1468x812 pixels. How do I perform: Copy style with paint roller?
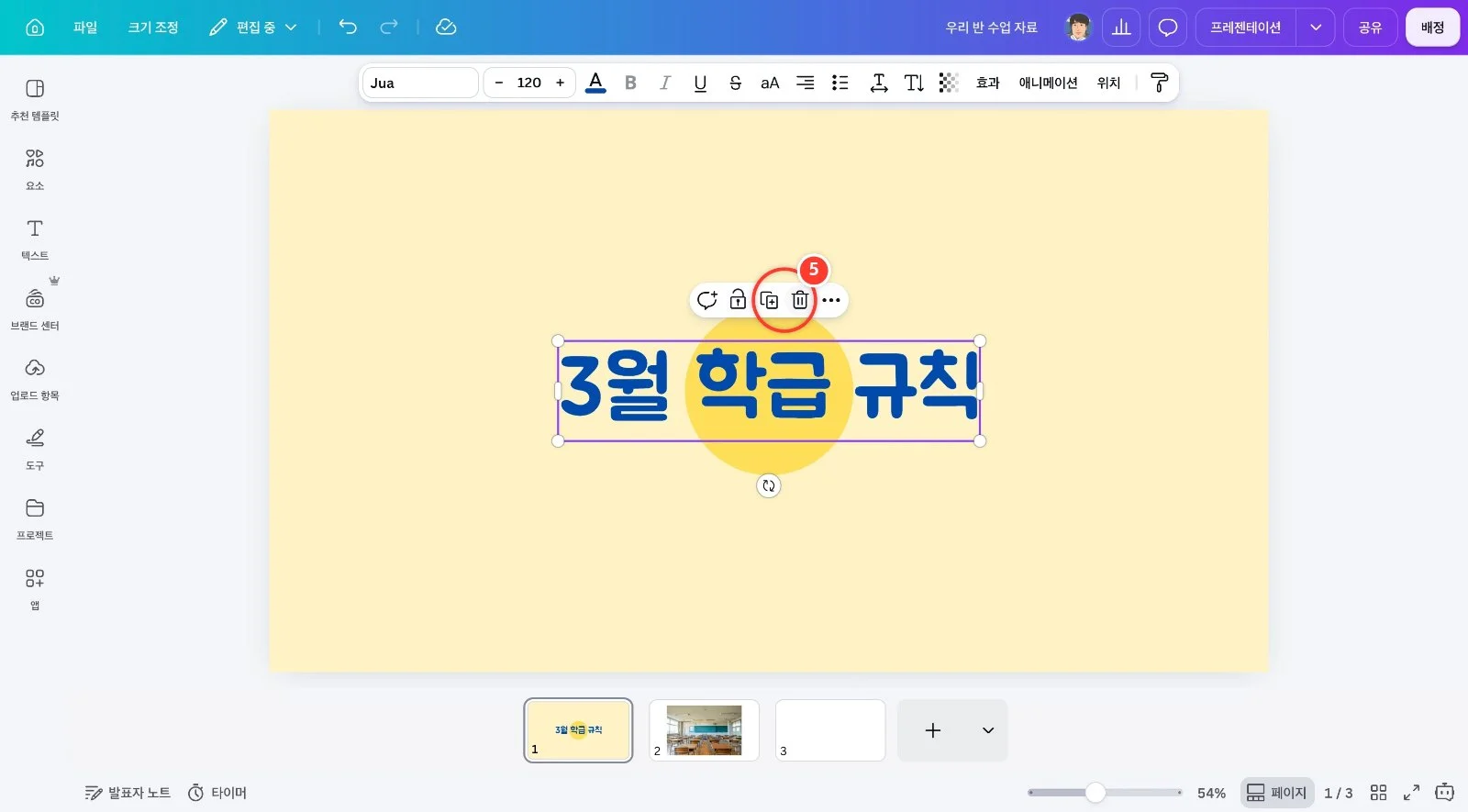click(1160, 83)
